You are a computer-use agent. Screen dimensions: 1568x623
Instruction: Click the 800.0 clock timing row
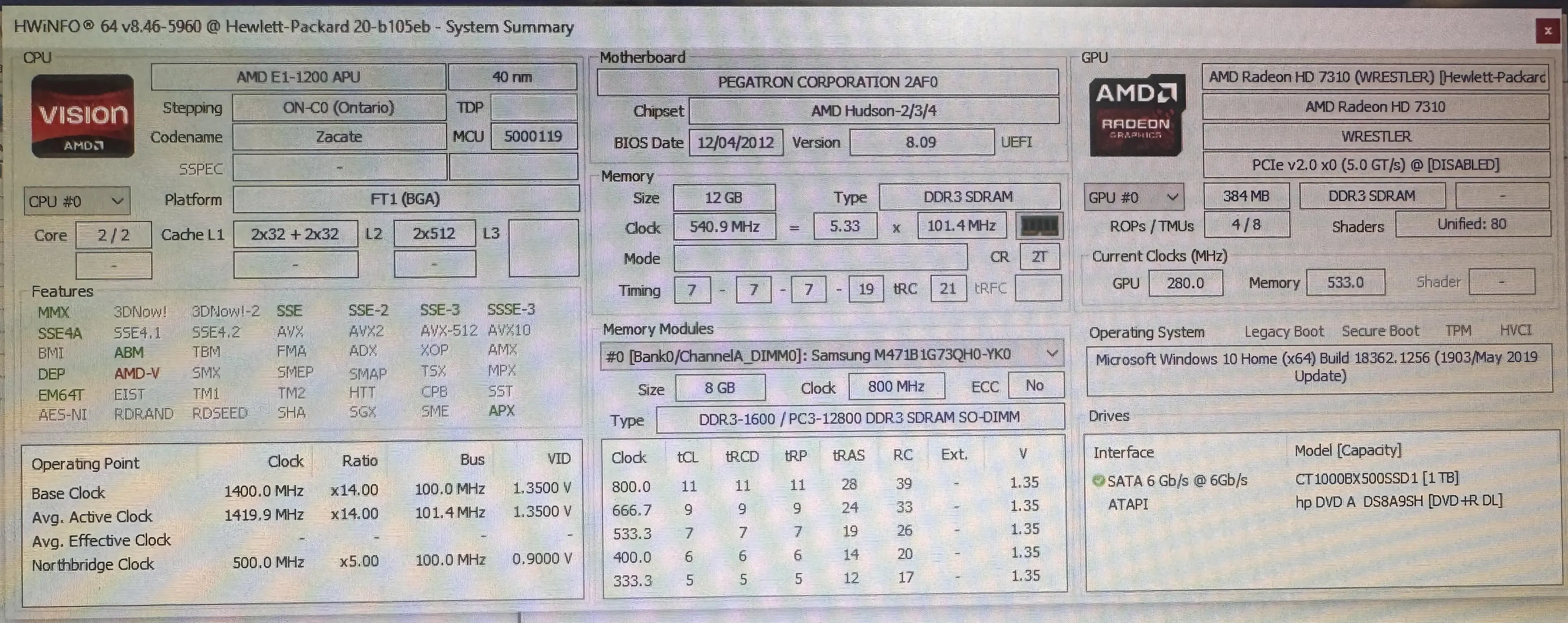(631, 486)
